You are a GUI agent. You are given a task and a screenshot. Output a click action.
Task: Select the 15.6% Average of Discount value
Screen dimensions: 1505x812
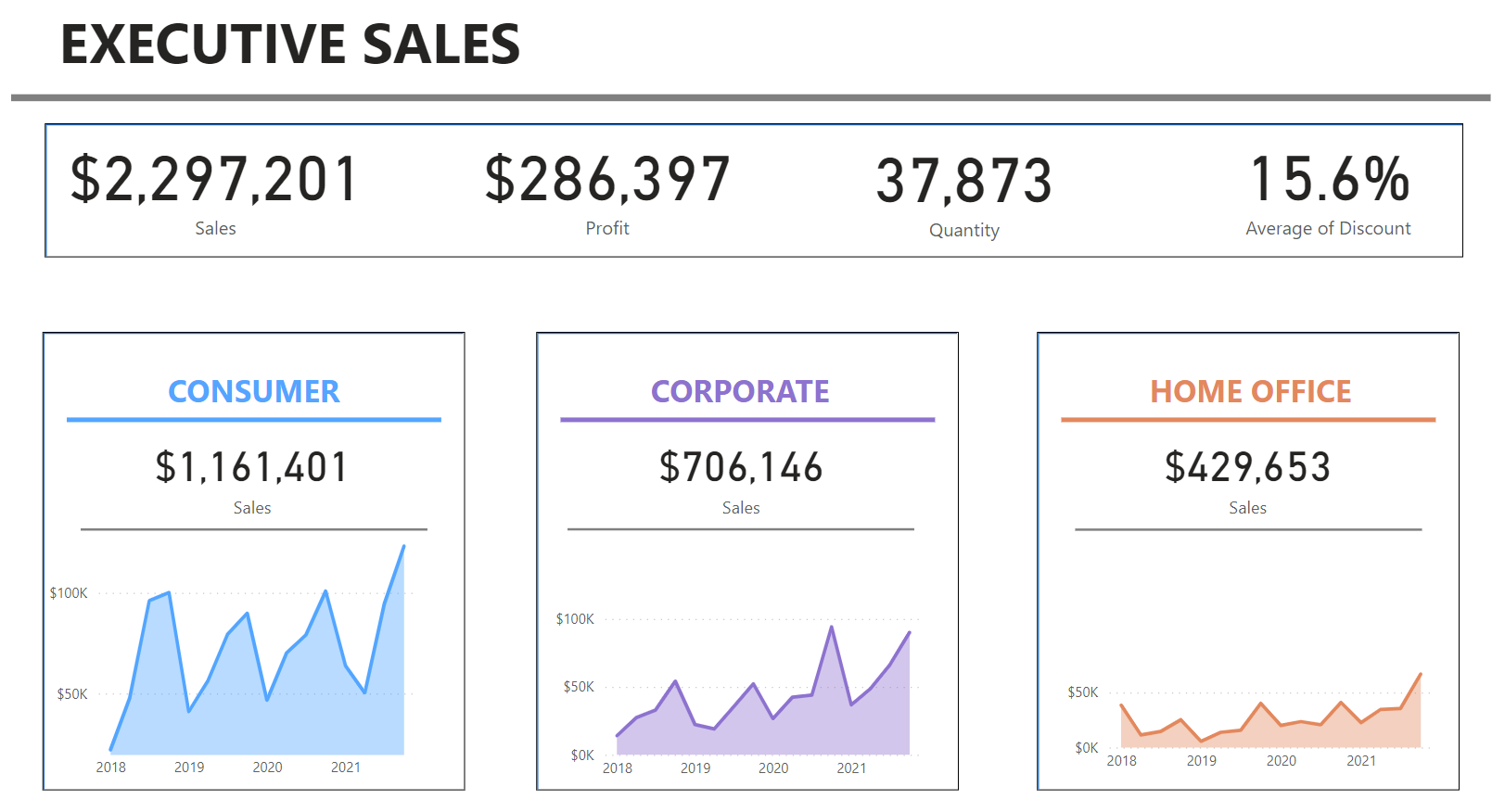[1329, 179]
